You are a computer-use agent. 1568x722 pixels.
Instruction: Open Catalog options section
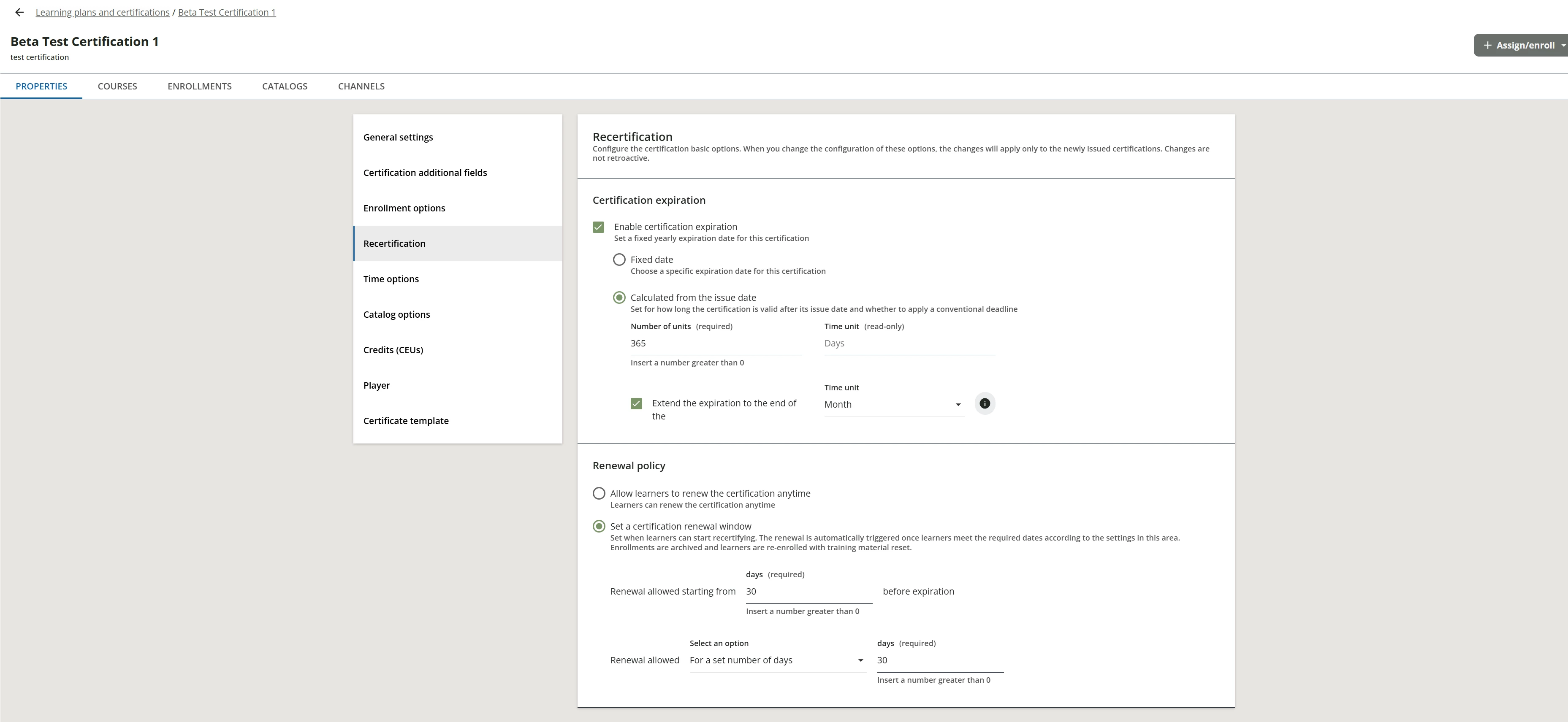coord(458,314)
